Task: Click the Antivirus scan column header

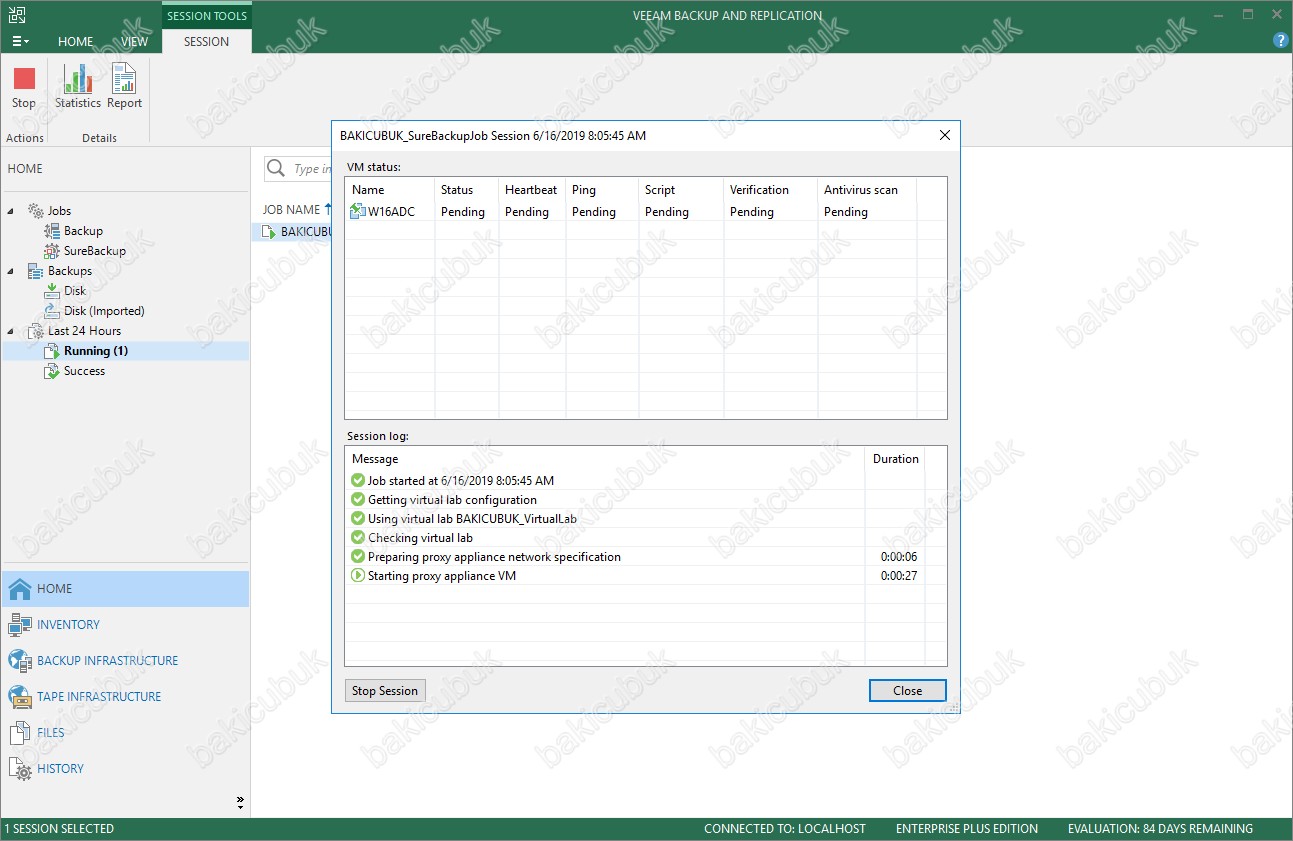Action: [867, 190]
